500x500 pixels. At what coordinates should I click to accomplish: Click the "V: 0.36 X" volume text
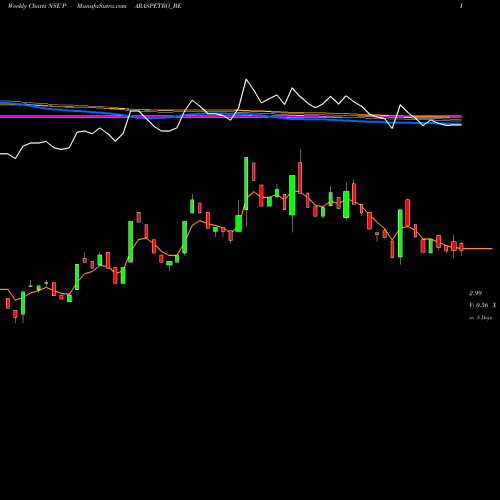tap(483, 305)
